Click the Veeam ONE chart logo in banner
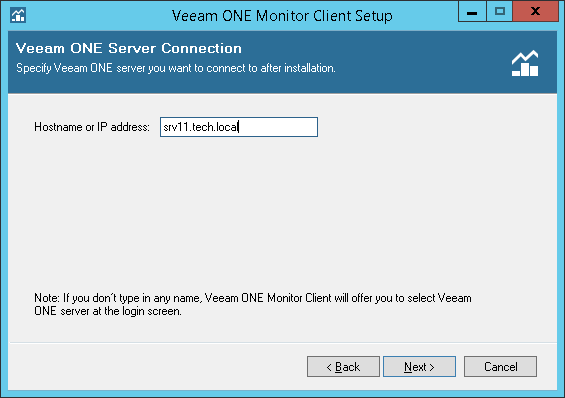This screenshot has width=565, height=398. 525,63
